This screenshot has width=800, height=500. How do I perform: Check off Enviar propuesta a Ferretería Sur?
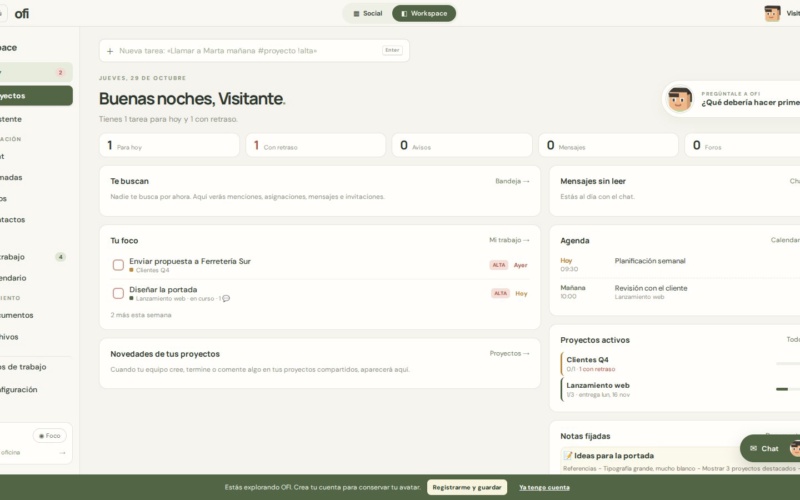point(118,265)
